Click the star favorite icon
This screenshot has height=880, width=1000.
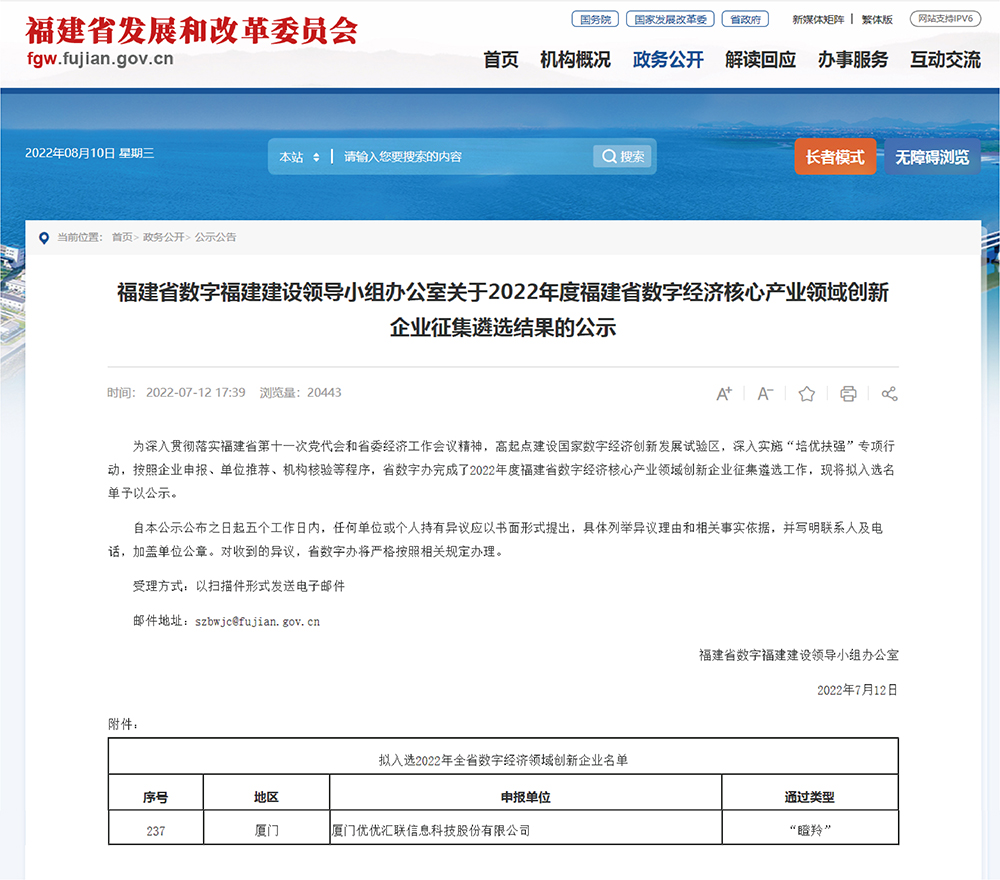coord(807,393)
